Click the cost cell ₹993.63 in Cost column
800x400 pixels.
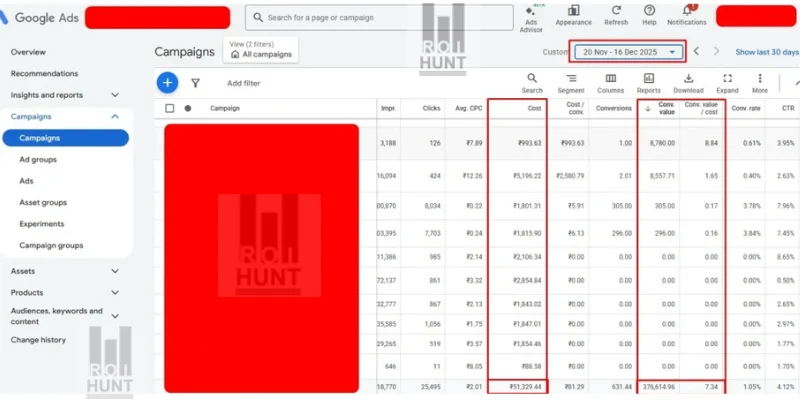pos(528,143)
